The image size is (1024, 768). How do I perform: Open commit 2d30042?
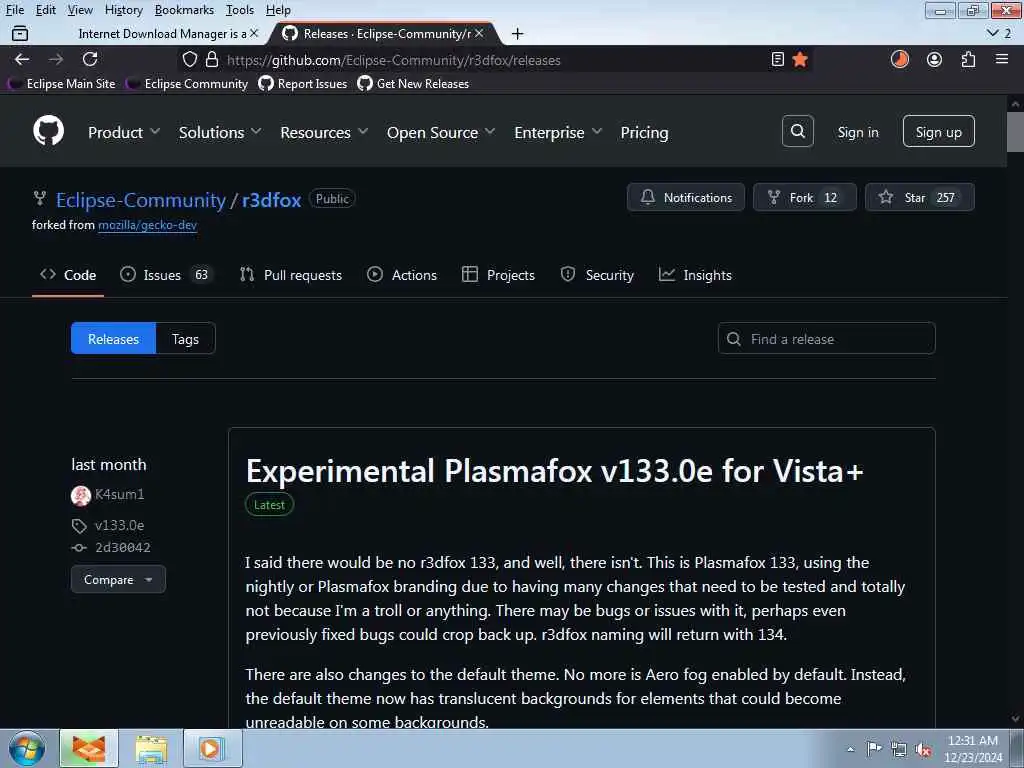coord(123,547)
